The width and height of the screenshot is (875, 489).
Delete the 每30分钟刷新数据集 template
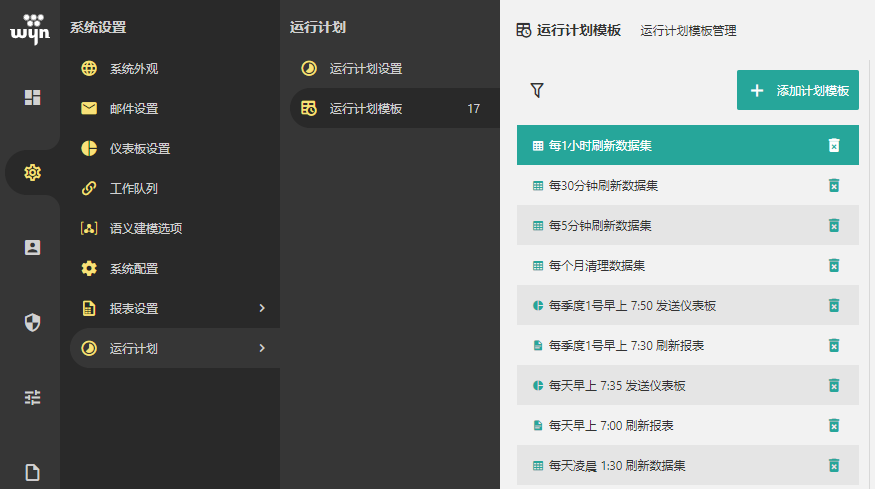pos(834,185)
